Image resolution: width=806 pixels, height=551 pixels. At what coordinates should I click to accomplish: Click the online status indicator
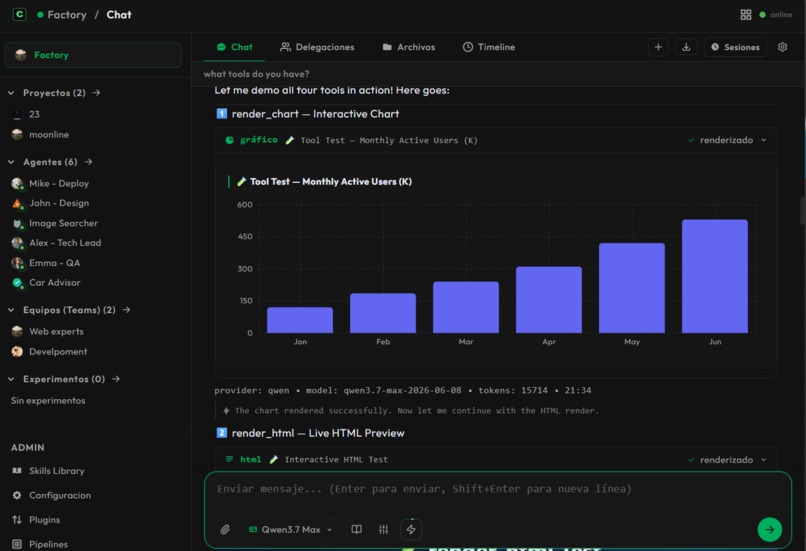(x=776, y=15)
